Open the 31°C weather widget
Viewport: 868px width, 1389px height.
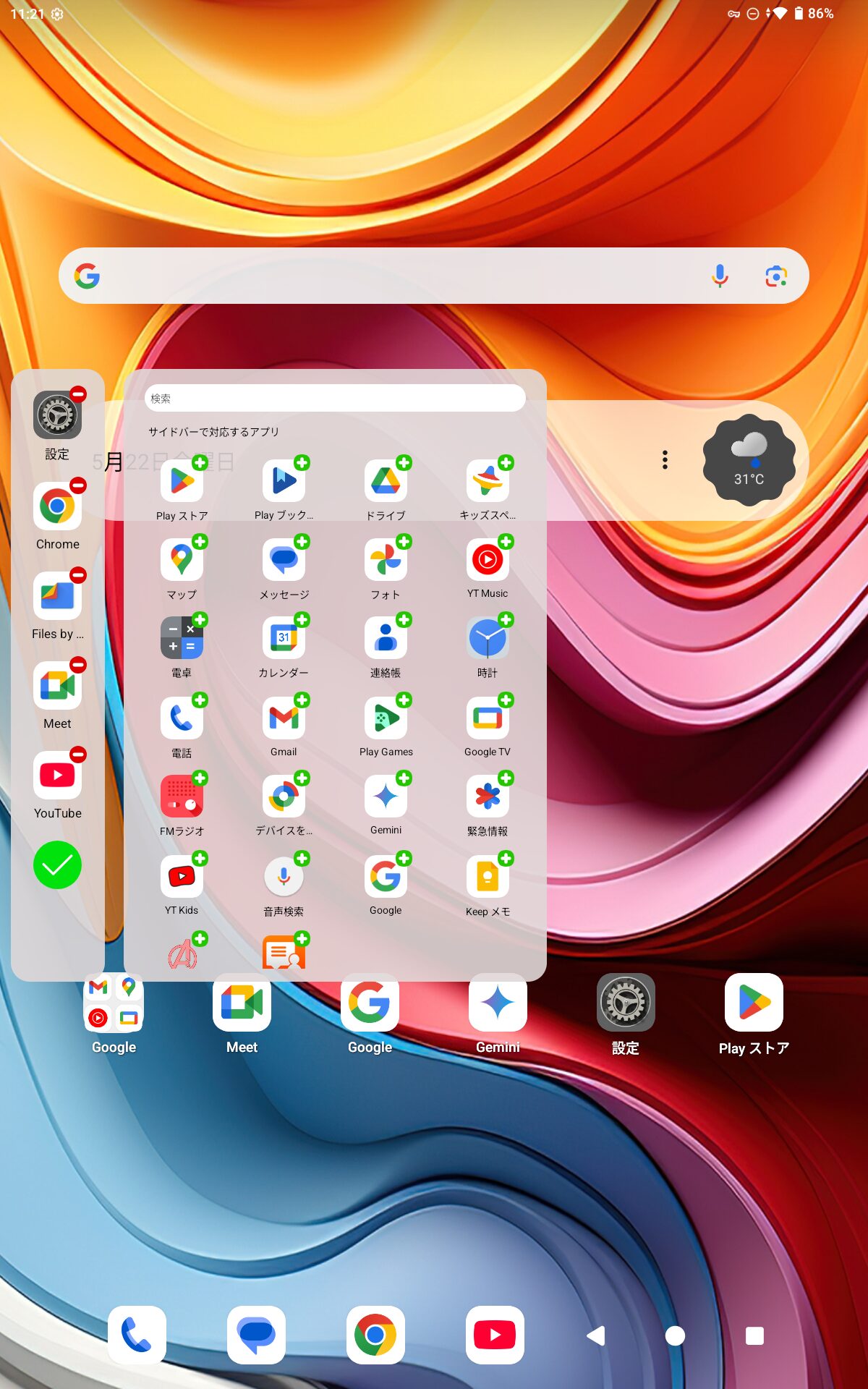749,460
